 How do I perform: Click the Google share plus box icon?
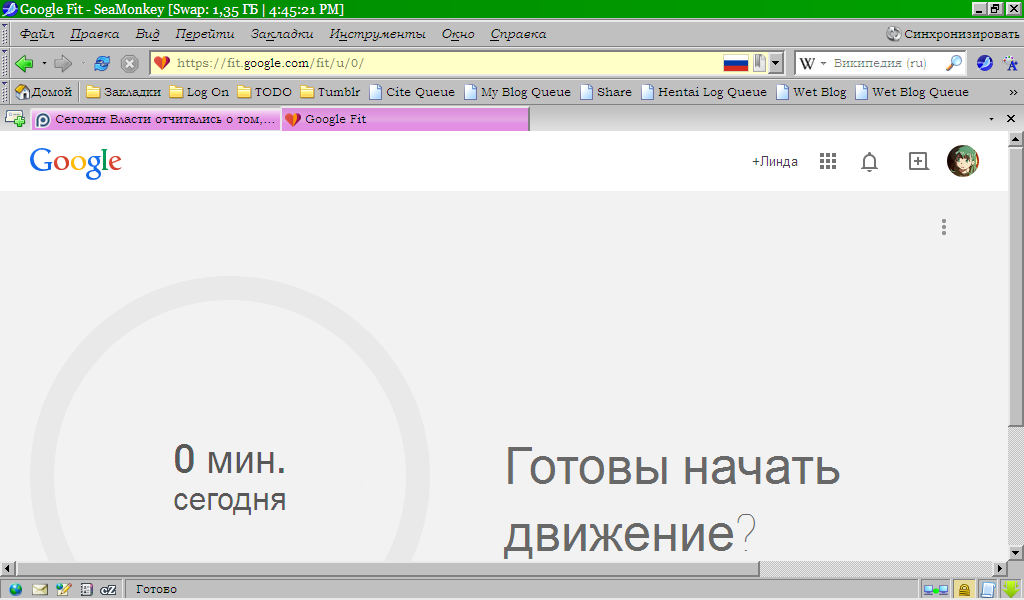pos(918,161)
